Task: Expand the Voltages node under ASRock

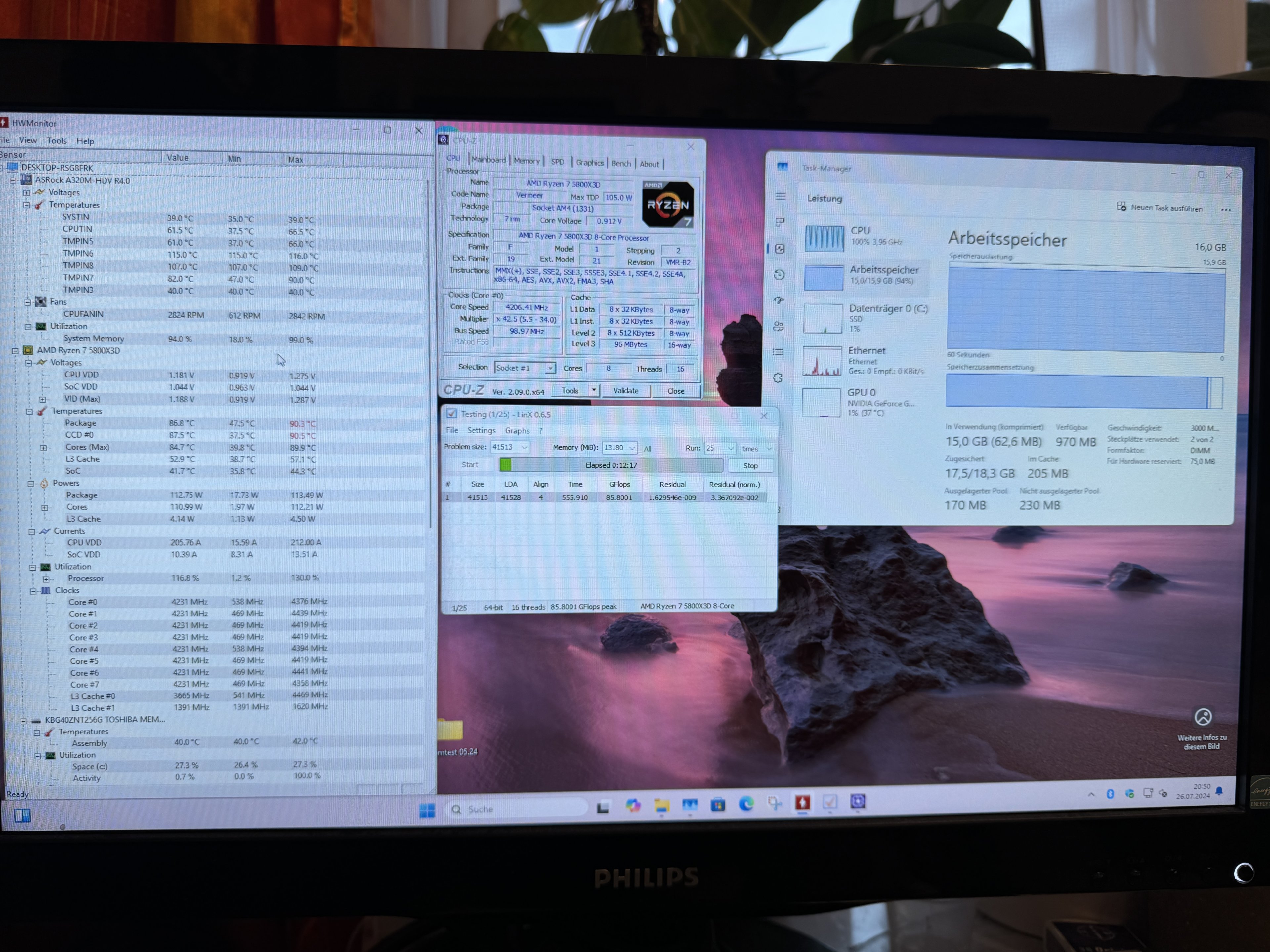Action: [x=26, y=193]
